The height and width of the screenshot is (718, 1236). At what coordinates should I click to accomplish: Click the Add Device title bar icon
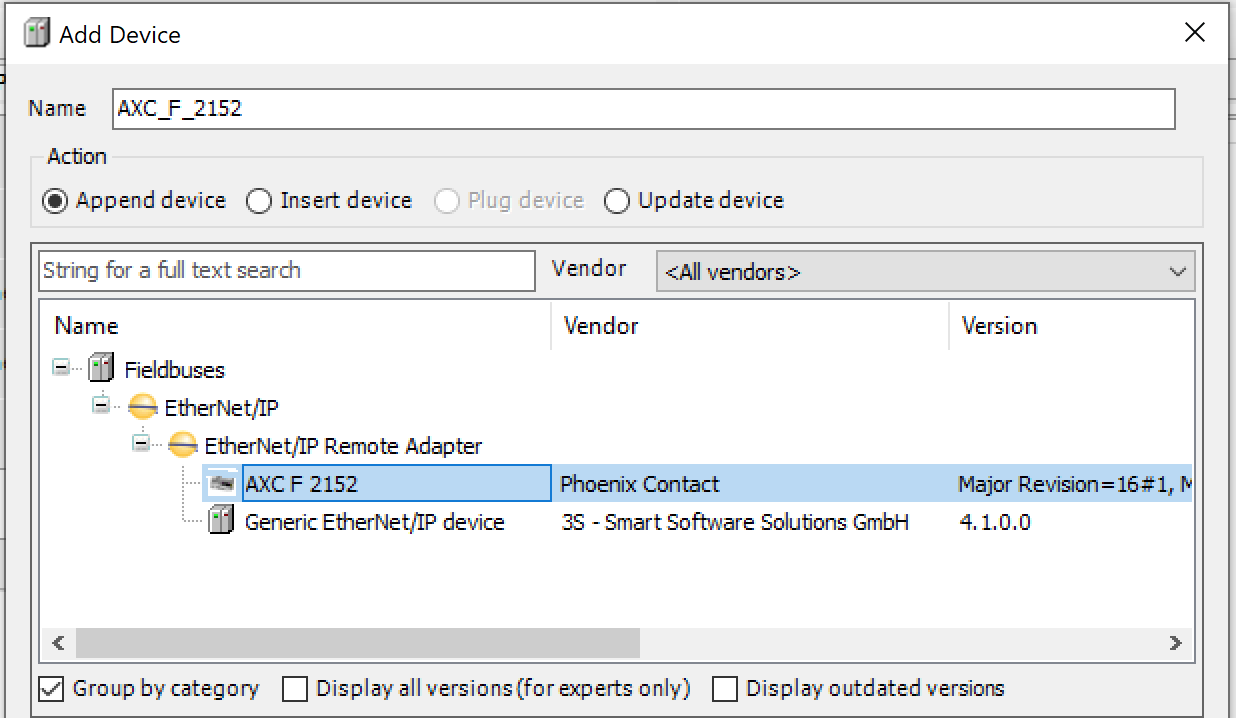[37, 34]
